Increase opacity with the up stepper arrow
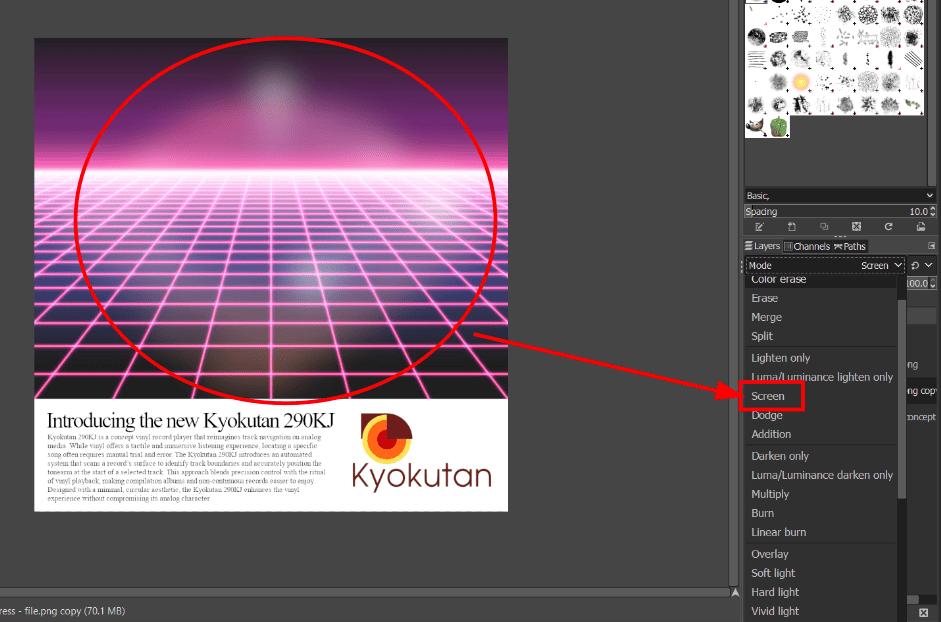941x622 pixels. (935, 280)
